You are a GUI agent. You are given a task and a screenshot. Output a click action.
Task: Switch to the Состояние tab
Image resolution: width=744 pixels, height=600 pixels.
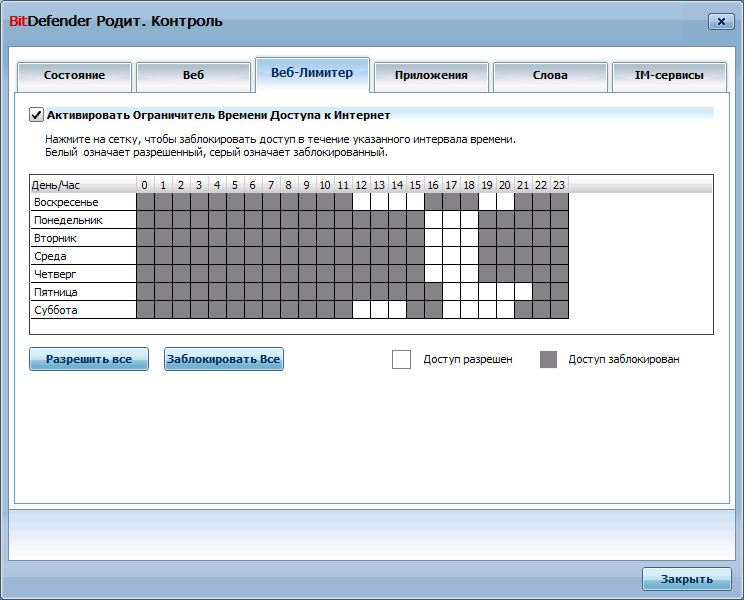click(x=74, y=75)
